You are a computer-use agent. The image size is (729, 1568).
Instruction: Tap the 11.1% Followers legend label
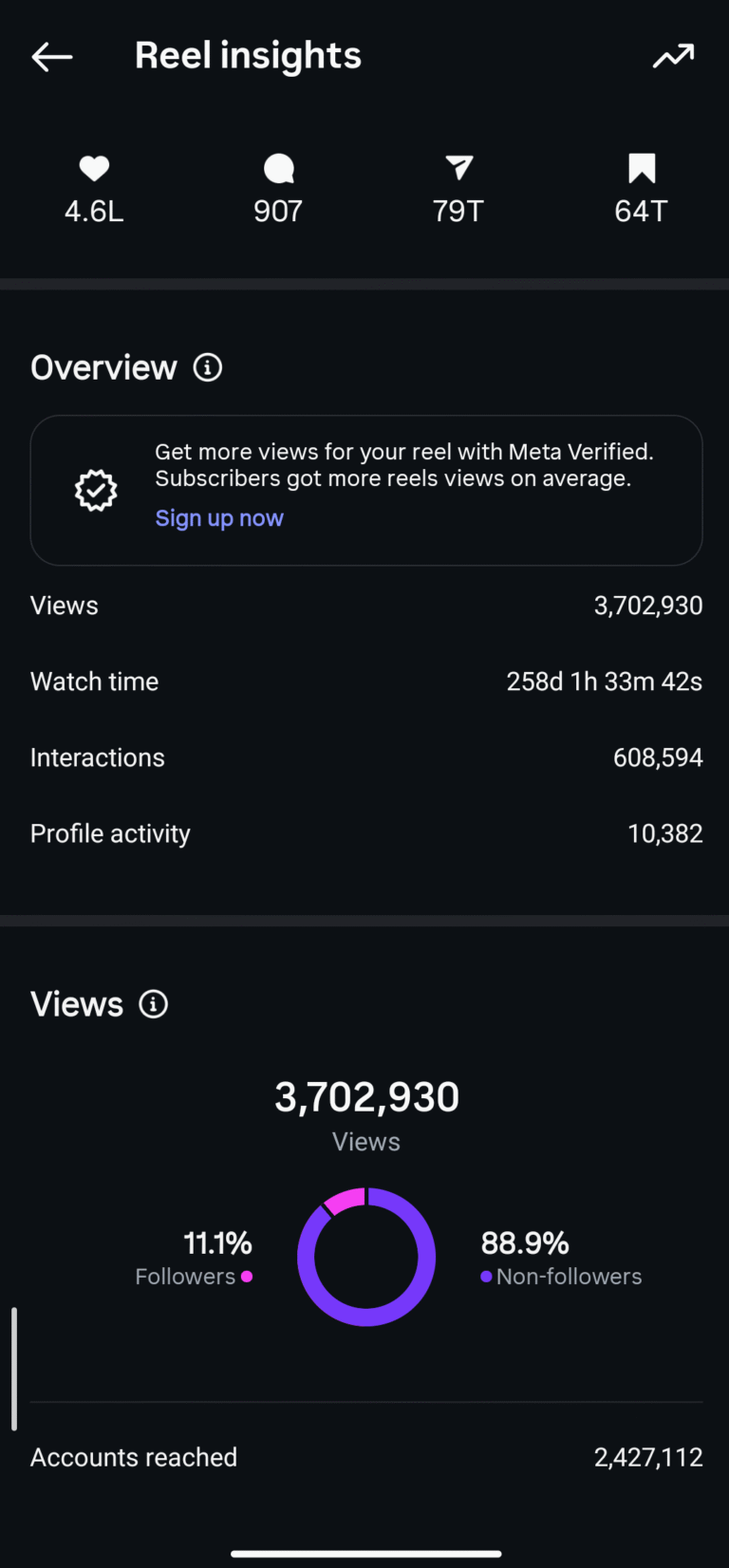(195, 1259)
